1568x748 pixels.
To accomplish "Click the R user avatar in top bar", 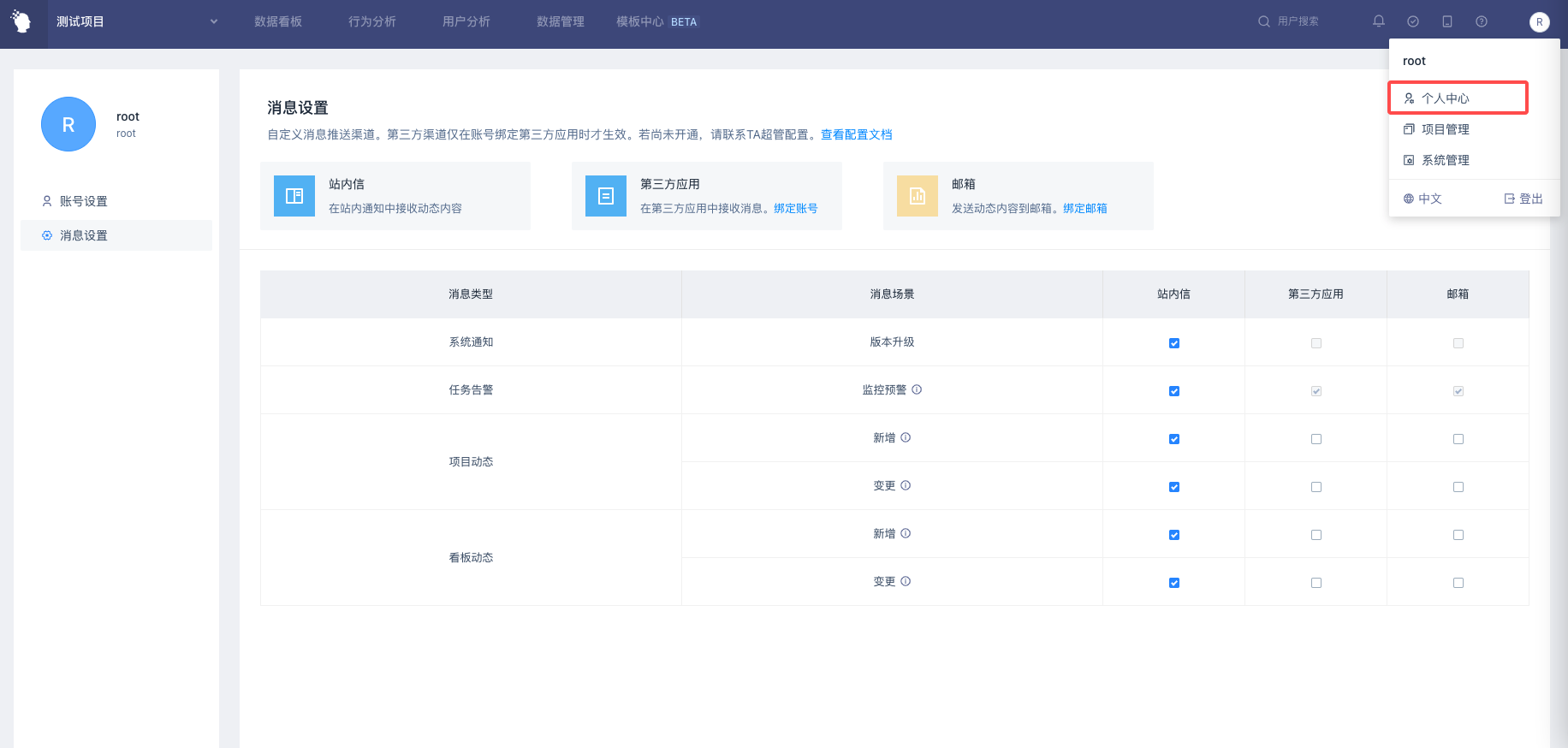I will tap(1539, 22).
